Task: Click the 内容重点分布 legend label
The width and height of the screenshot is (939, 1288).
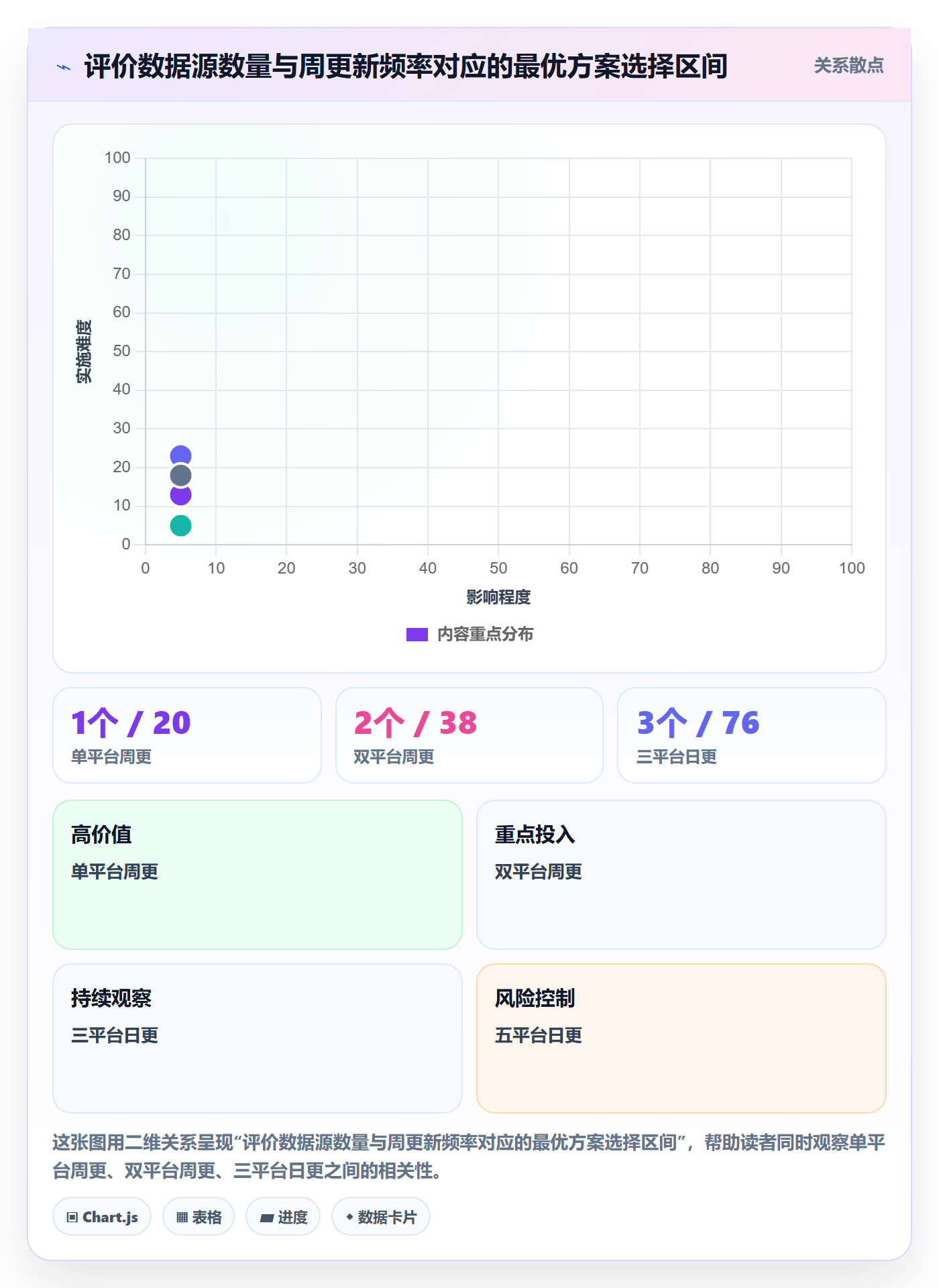Action: click(485, 635)
